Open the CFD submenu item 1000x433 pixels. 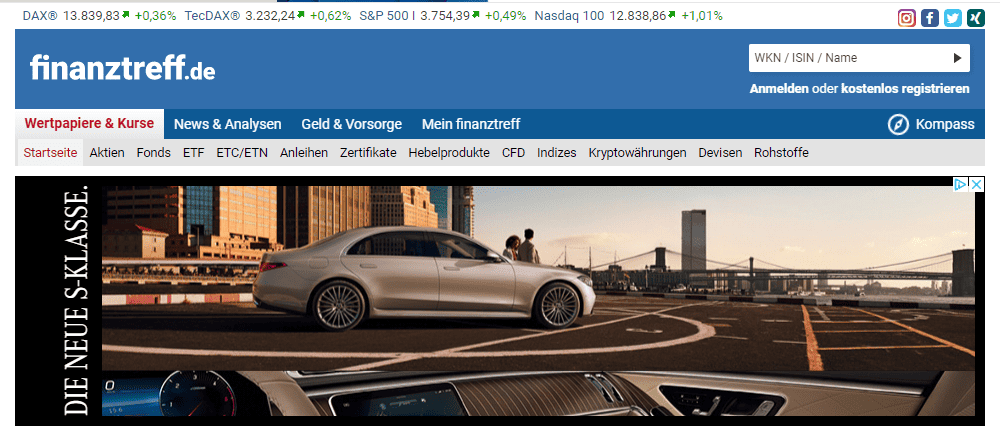tap(513, 153)
